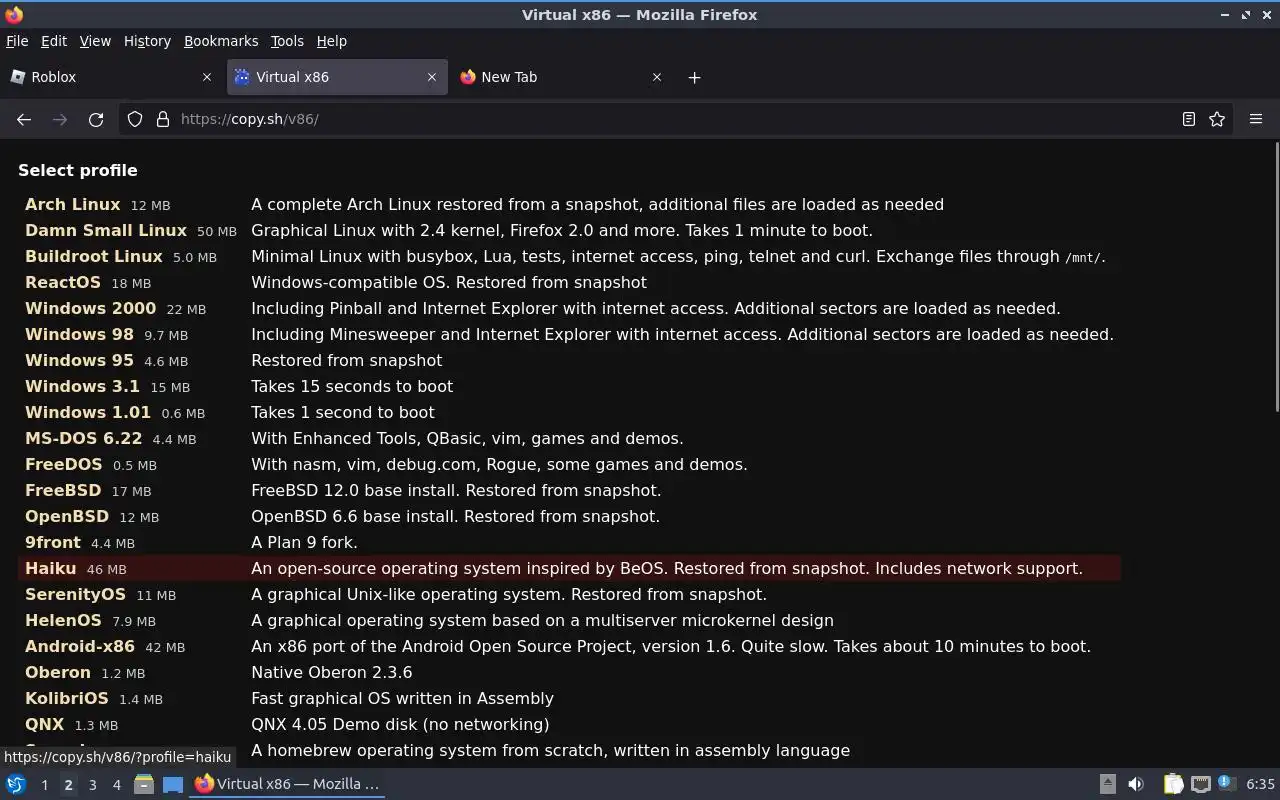Viewport: 1280px width, 800px height.
Task: Click the removable media tray icon
Action: tap(1108, 784)
